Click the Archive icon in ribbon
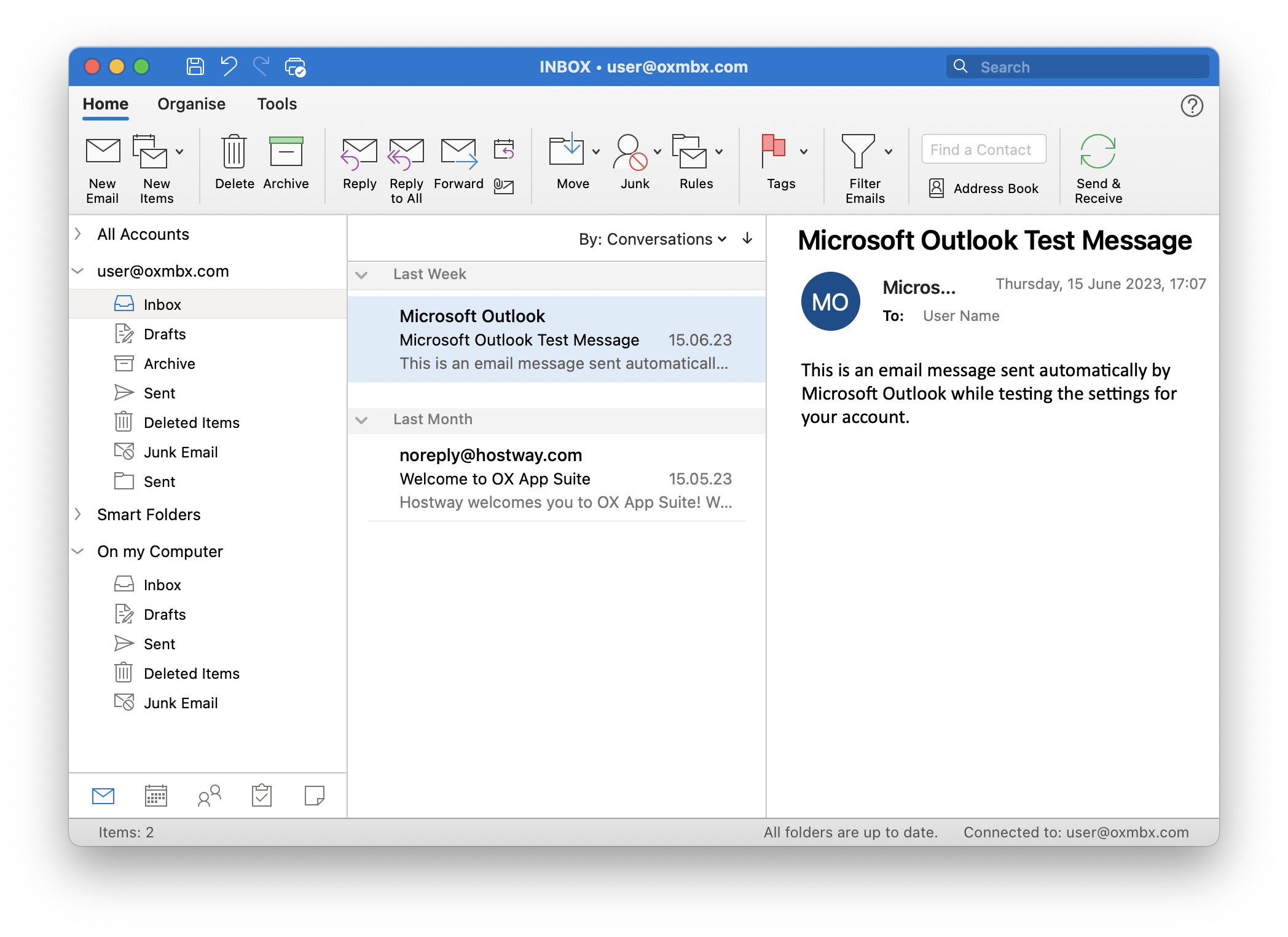 coord(286,152)
